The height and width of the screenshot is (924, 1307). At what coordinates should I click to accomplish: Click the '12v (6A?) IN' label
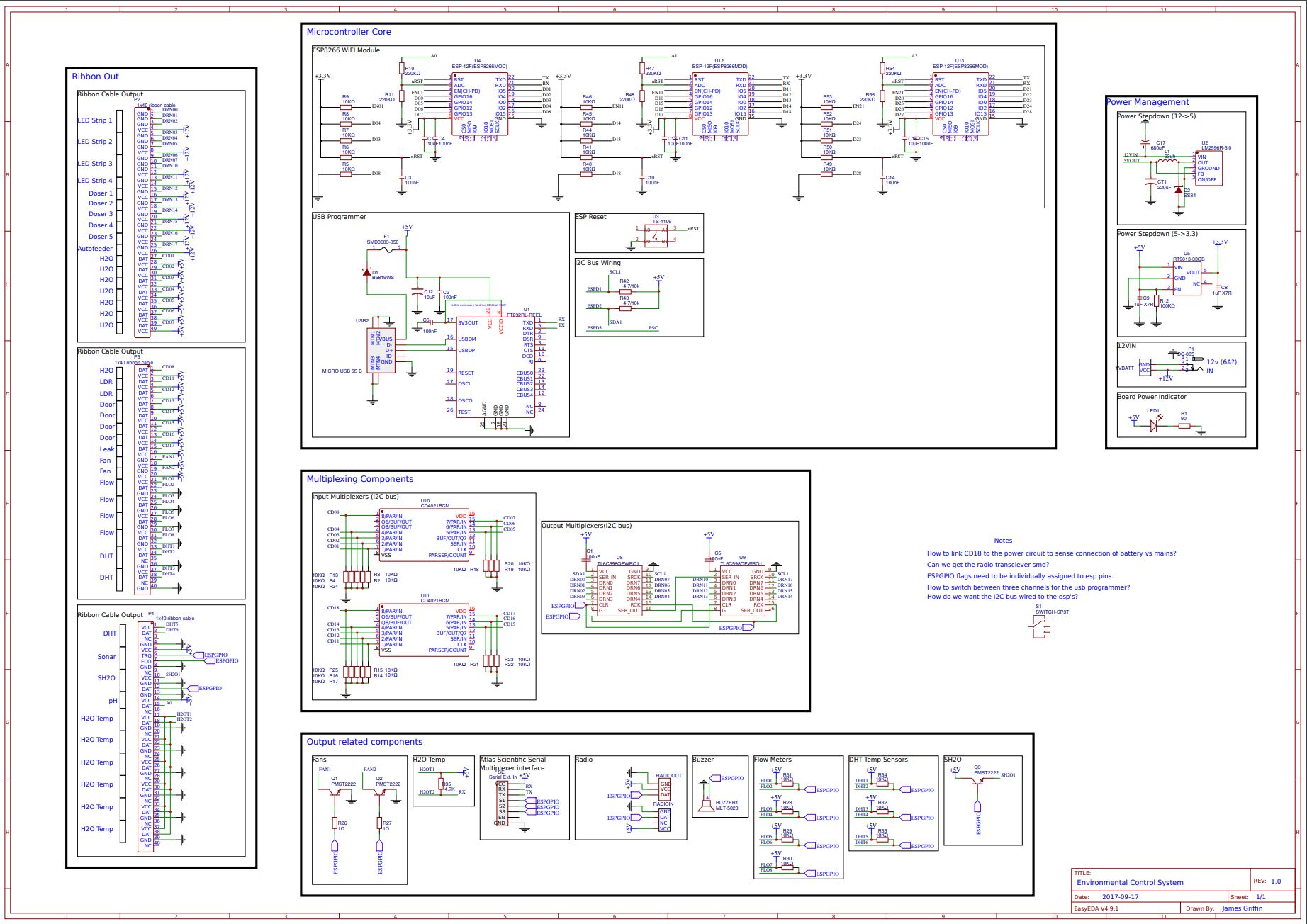pos(1221,366)
